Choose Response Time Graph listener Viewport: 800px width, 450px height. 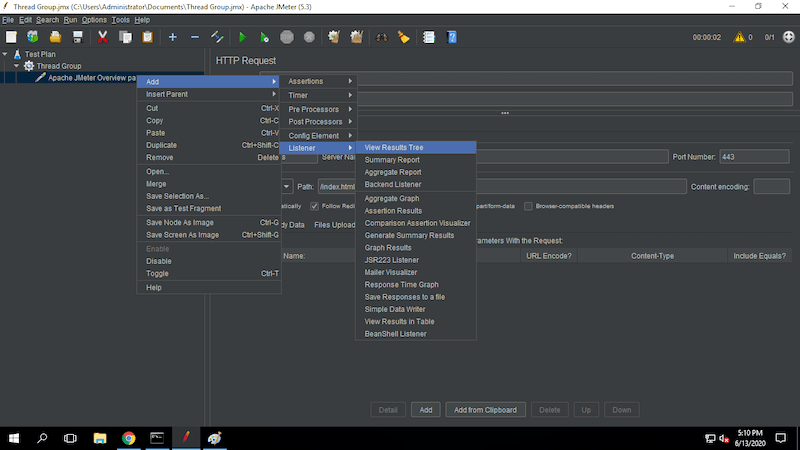[x=416, y=285]
